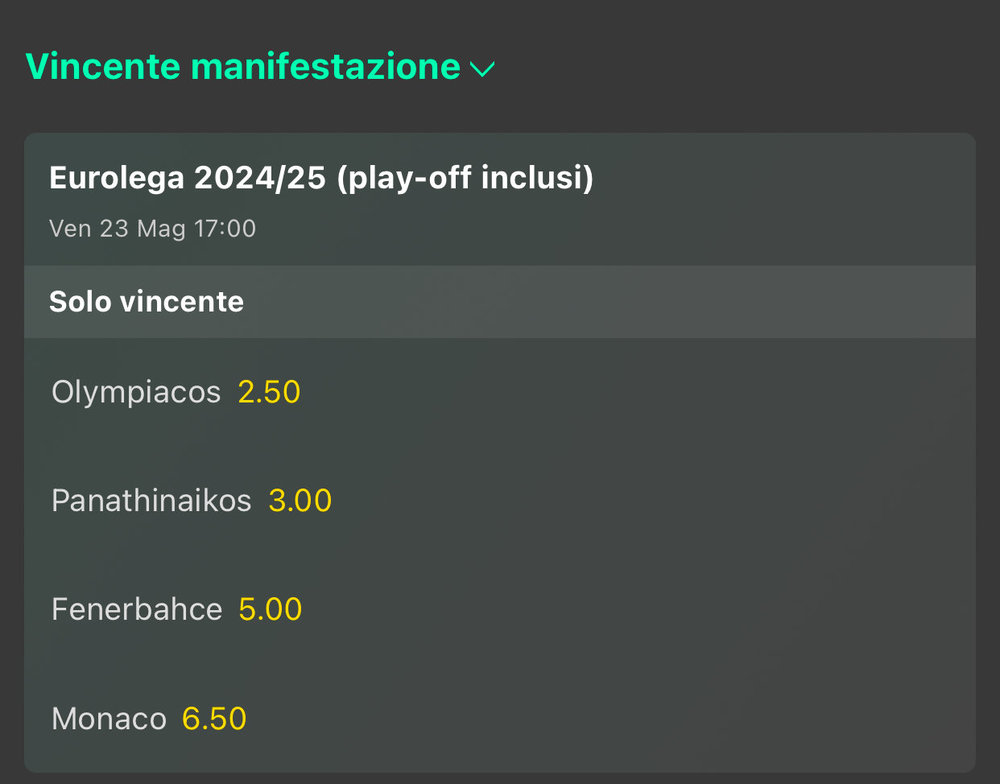Pick Panathinaikos odds 3.00
Screen dimensions: 1000x784
[x=300, y=501]
